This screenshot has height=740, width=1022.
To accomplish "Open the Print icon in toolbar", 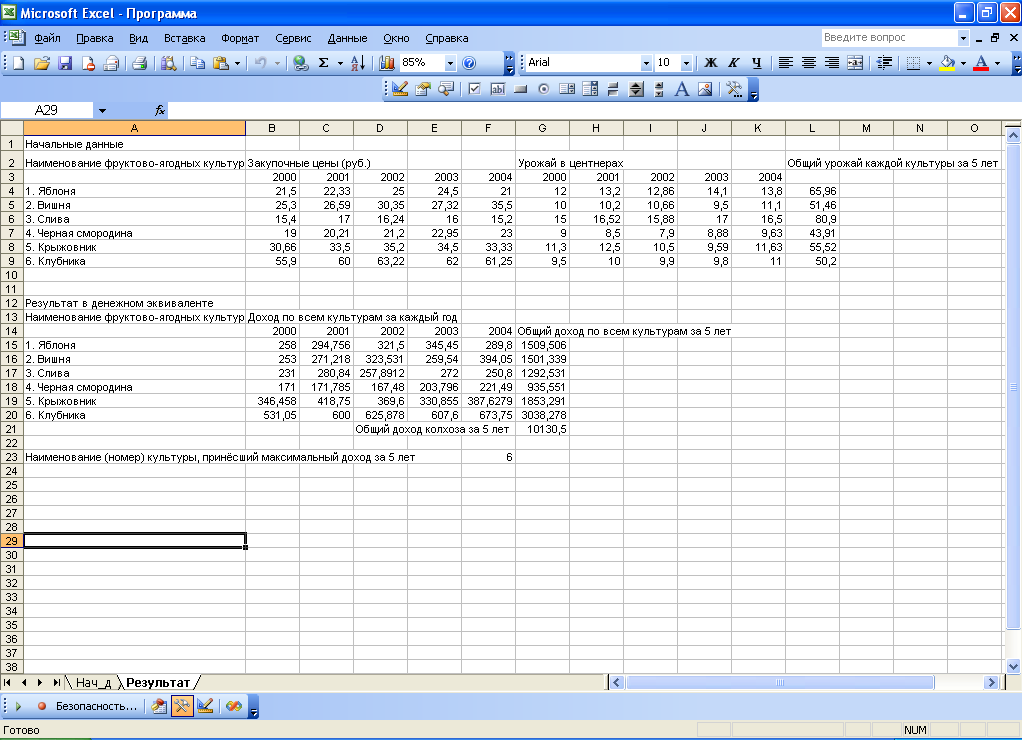I will tap(140, 63).
